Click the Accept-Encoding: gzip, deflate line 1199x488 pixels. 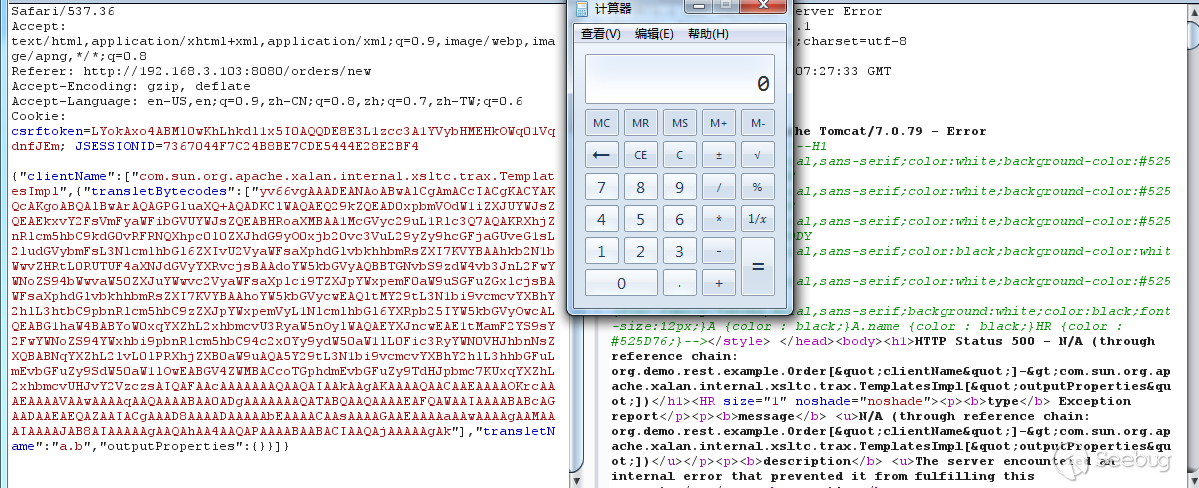pyautogui.click(x=132, y=86)
